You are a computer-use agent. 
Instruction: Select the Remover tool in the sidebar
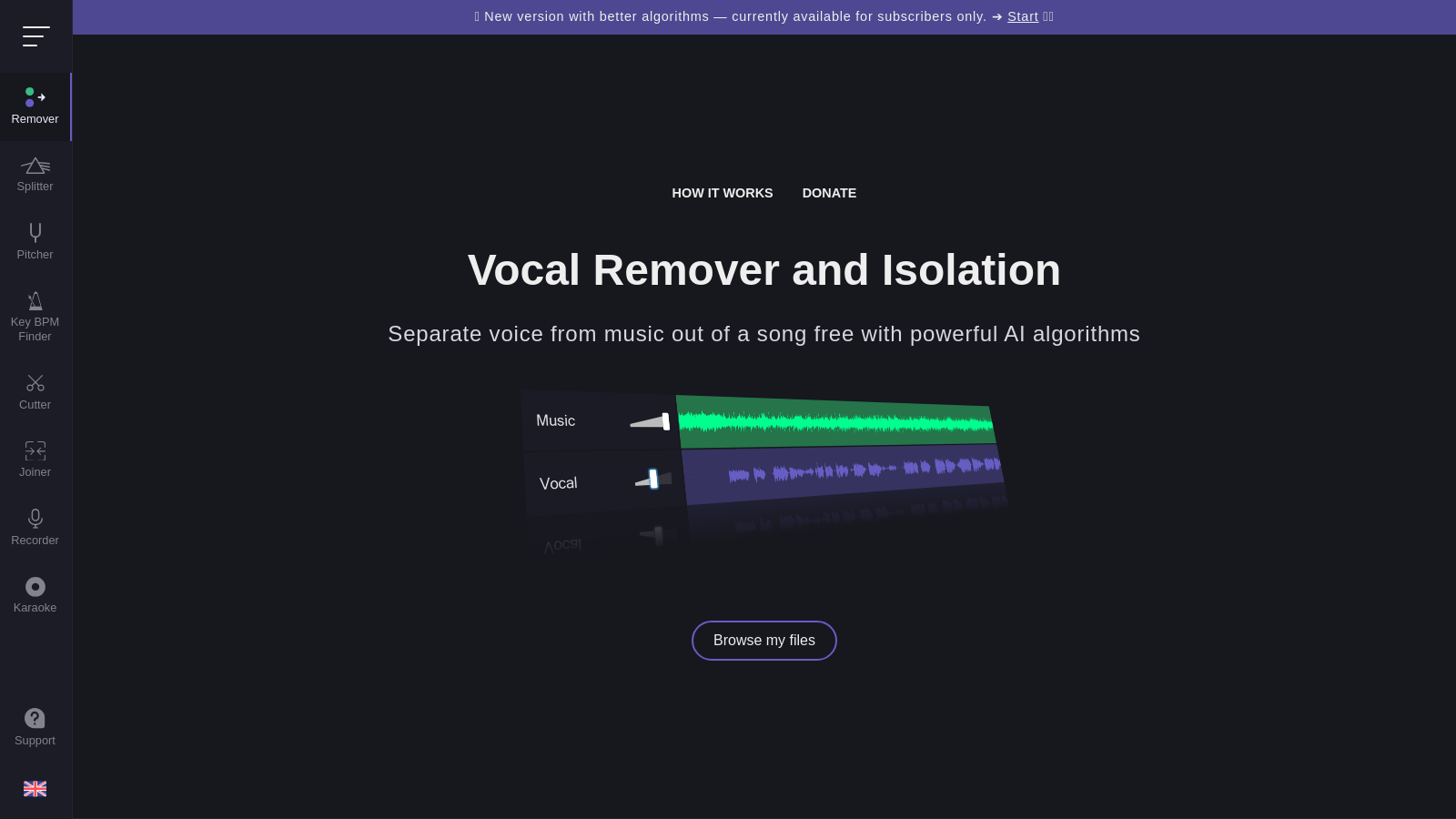coord(35,106)
